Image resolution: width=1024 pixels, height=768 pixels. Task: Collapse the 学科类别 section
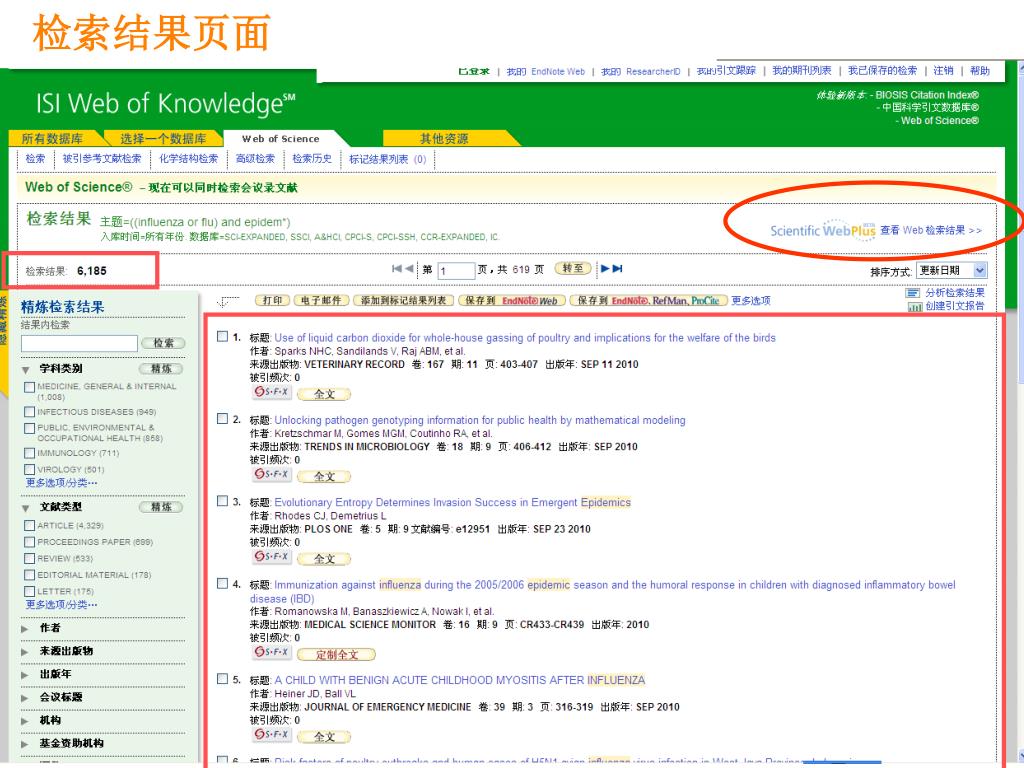click(25, 370)
